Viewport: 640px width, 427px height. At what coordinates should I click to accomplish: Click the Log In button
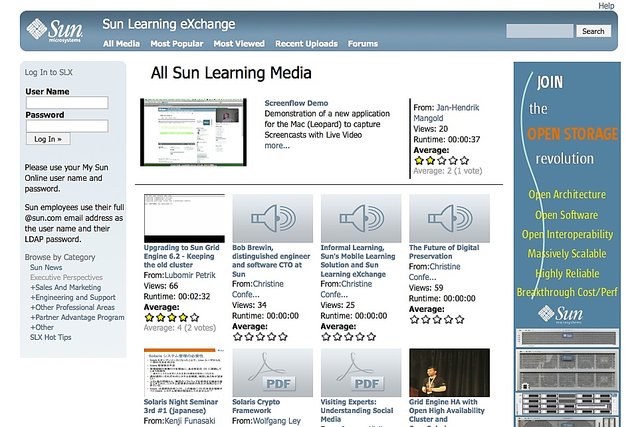[48, 139]
